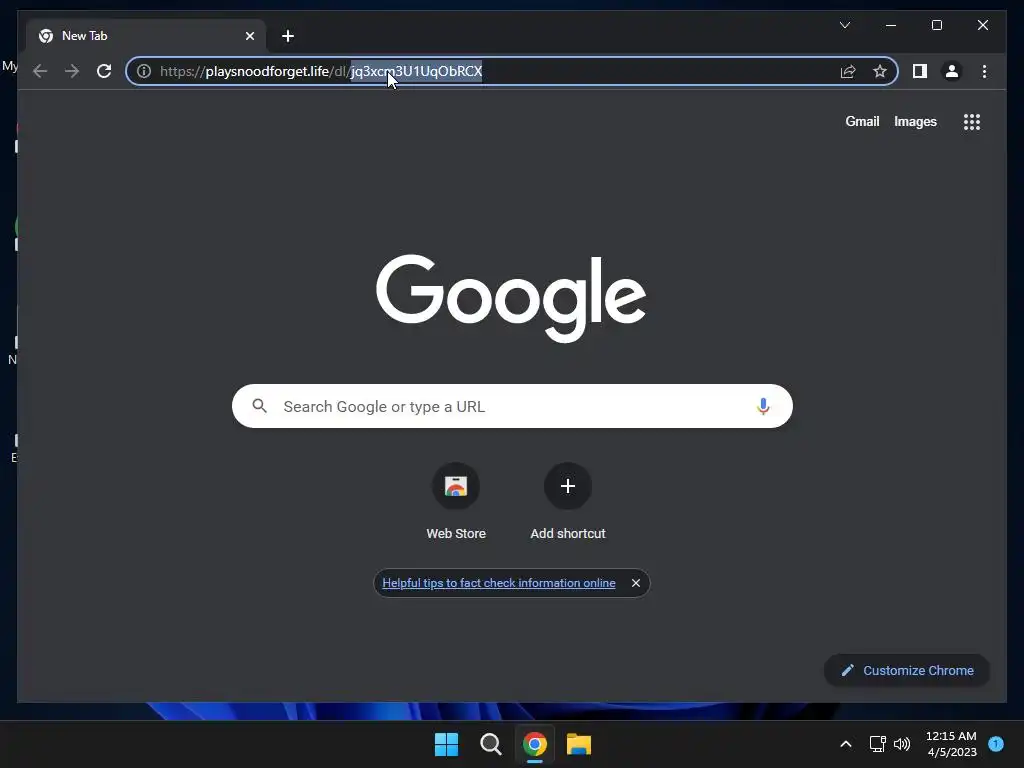Go back using the back arrow
Image resolution: width=1024 pixels, height=768 pixels.
point(40,71)
